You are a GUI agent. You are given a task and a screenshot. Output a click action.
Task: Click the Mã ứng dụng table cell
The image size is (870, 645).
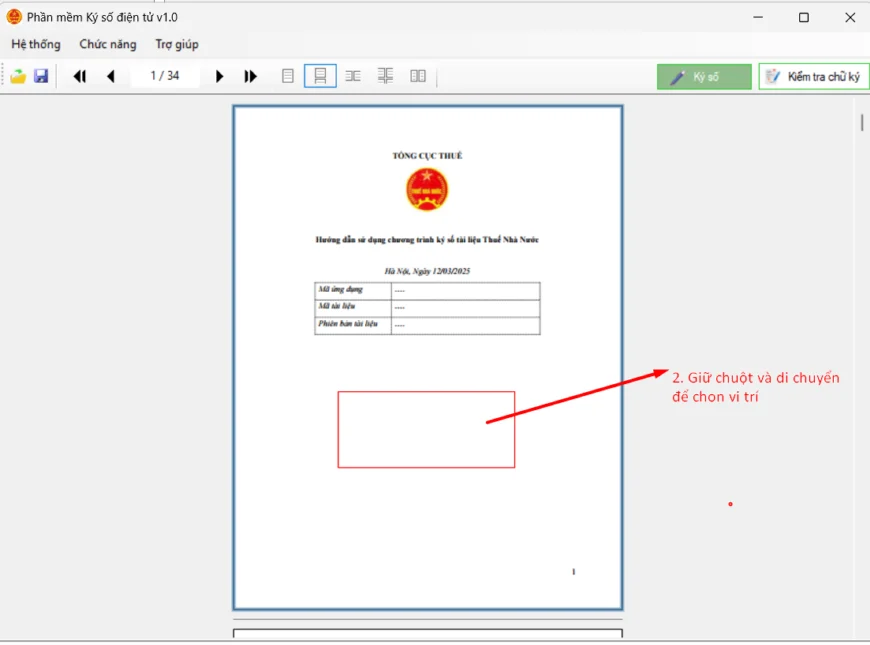point(353,291)
